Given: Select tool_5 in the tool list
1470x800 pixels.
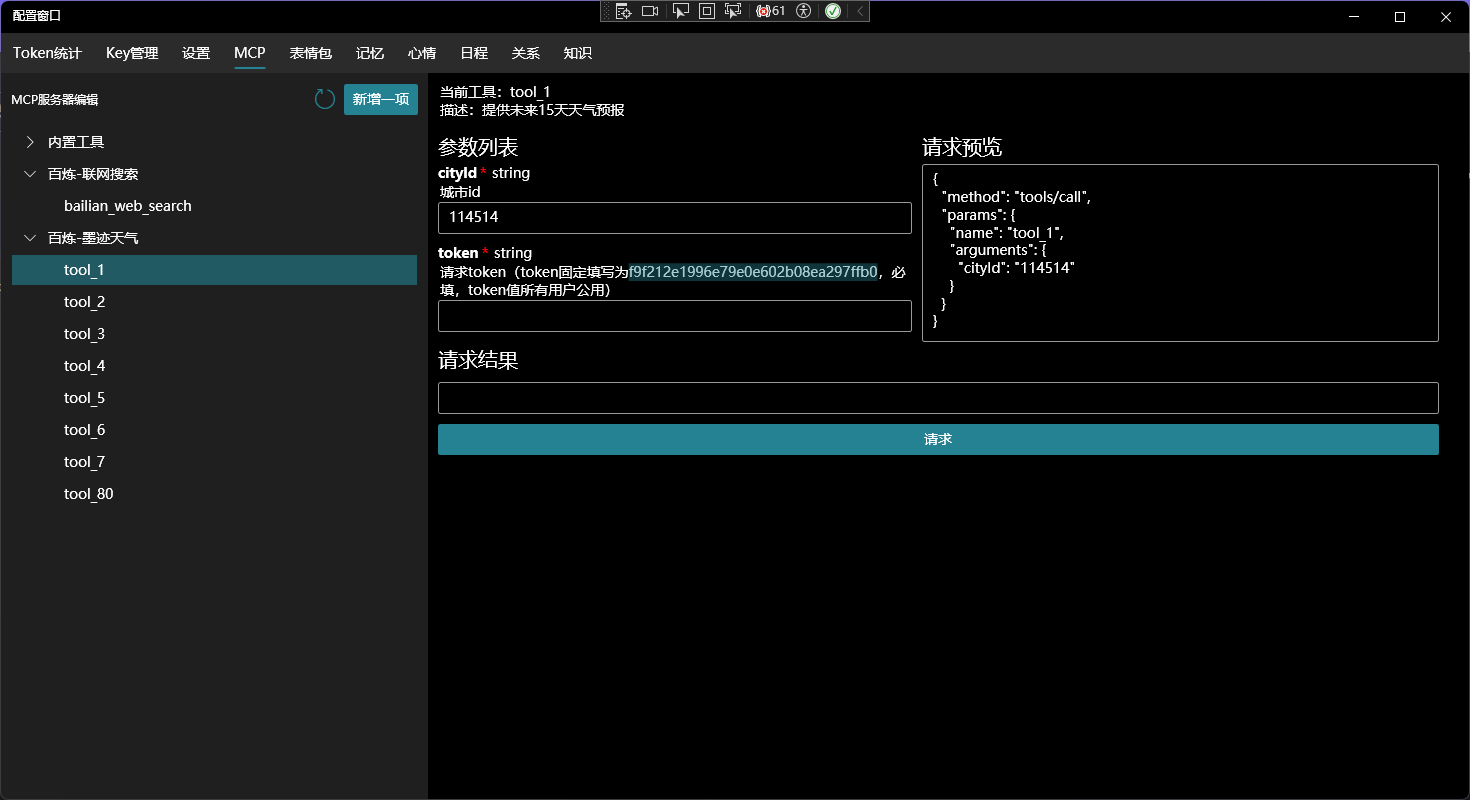Looking at the screenshot, I should tap(84, 398).
